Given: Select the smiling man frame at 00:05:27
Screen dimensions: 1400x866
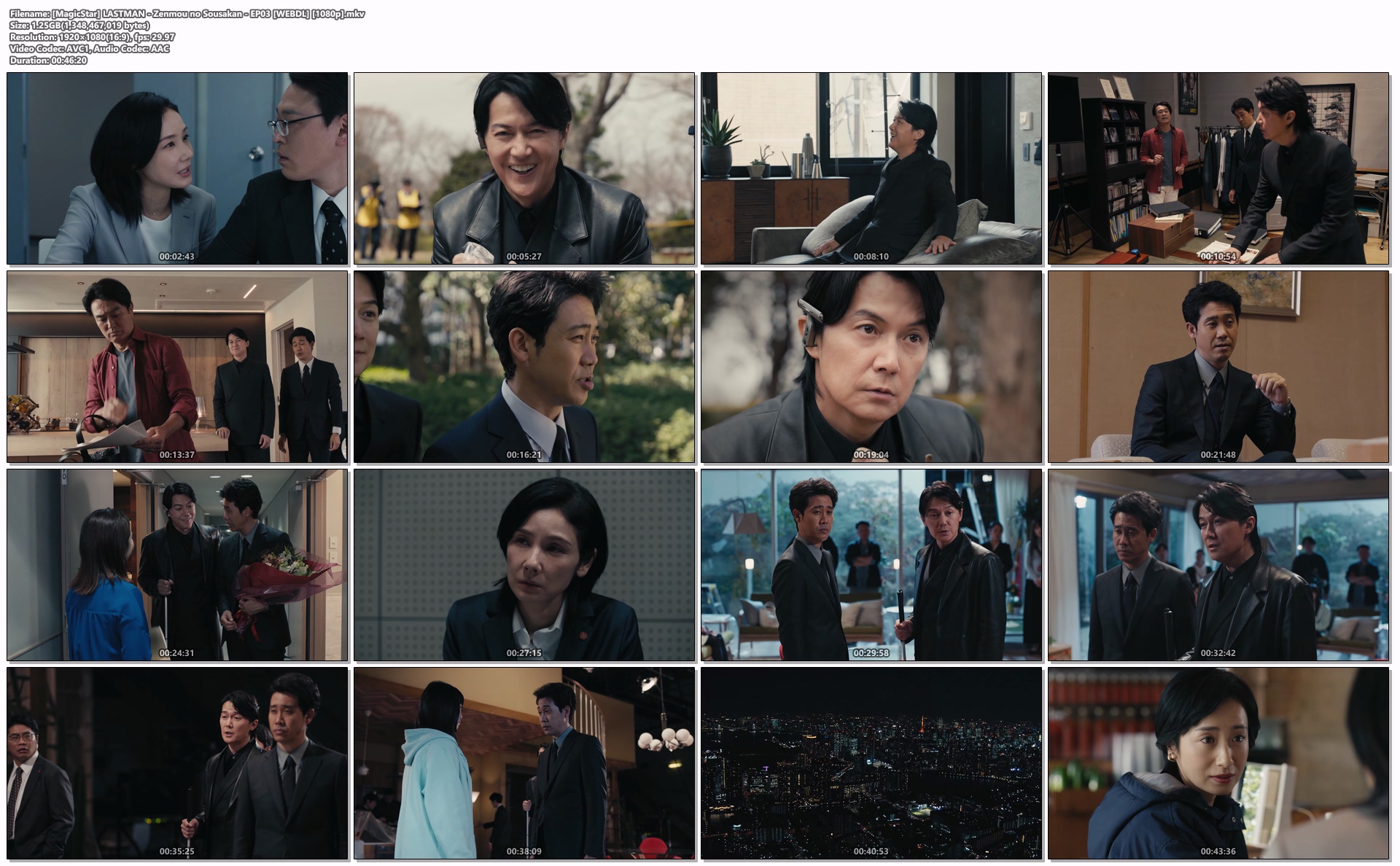Looking at the screenshot, I should [x=524, y=168].
